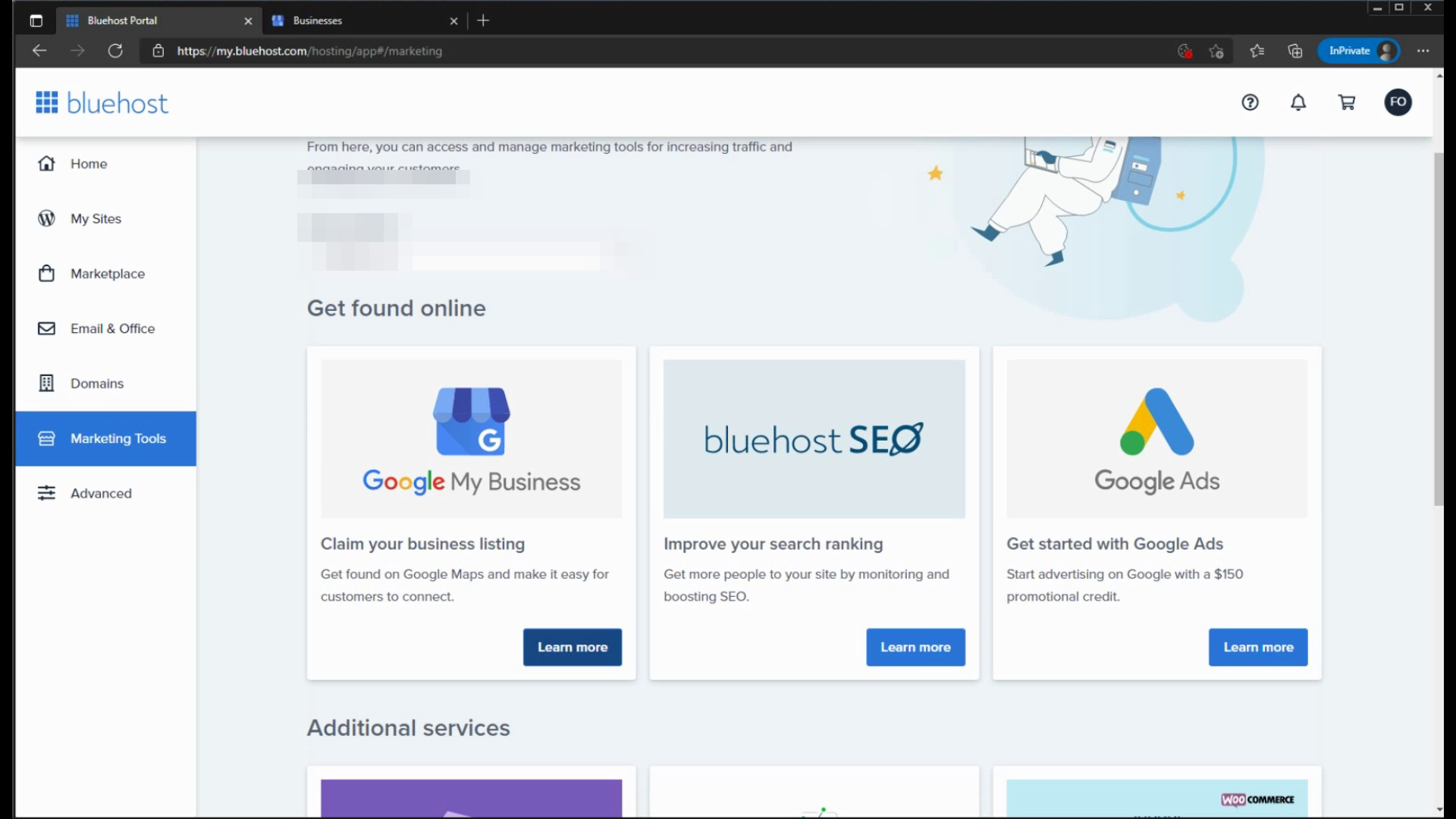Refresh the page in the browser
Screen dimensions: 1456x819
115,51
